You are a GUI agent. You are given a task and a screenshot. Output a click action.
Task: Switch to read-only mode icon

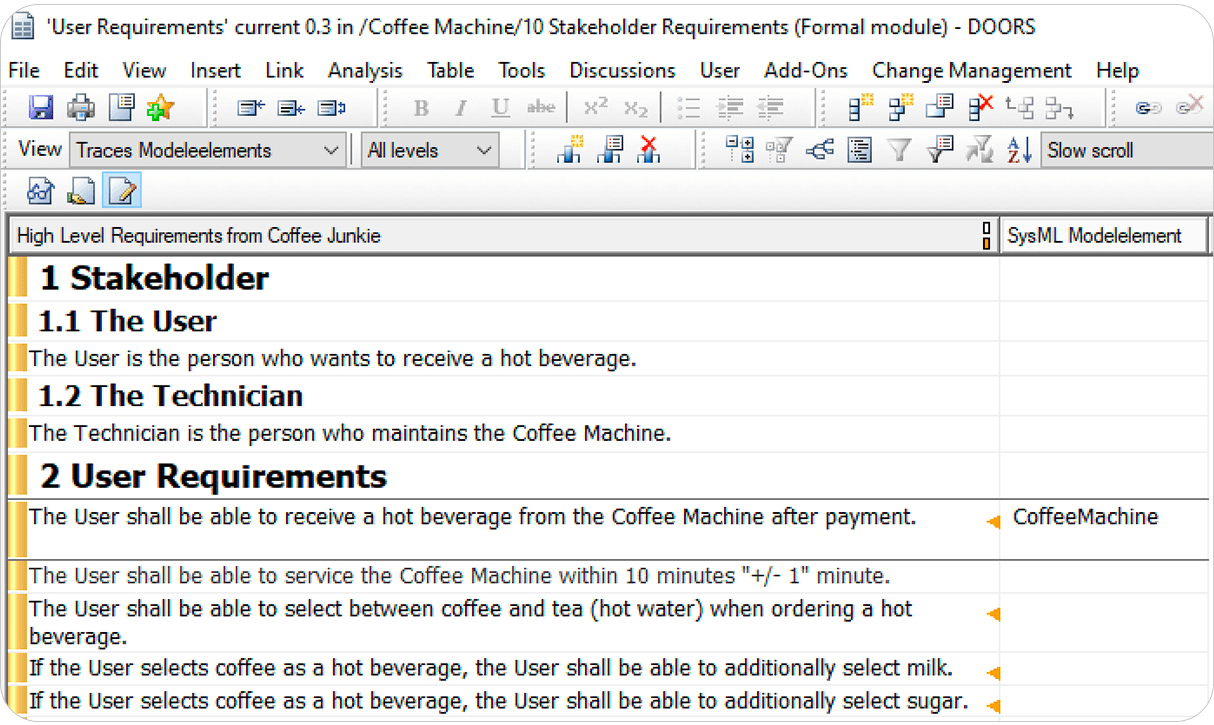coord(42,188)
